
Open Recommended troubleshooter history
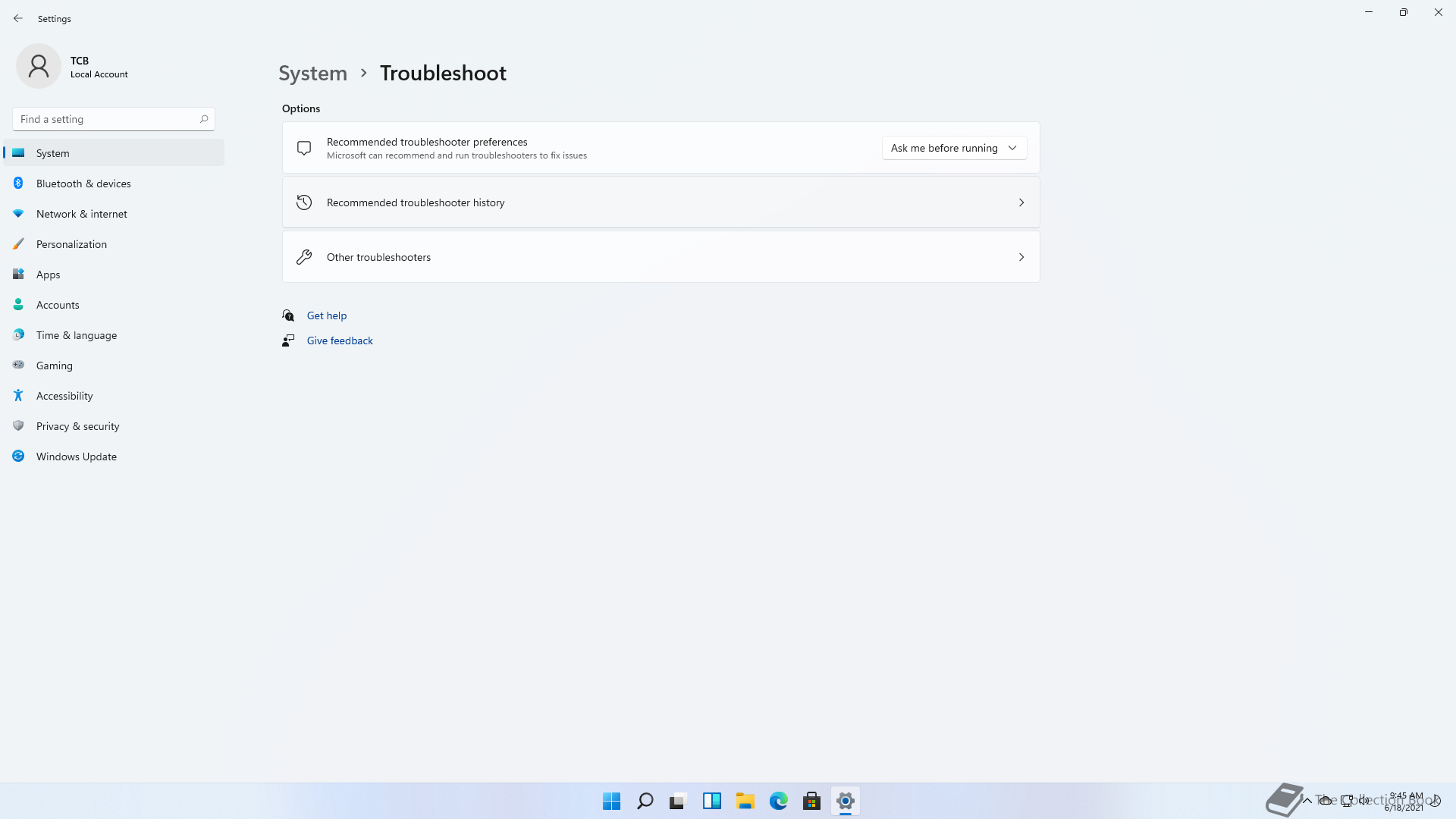661,202
